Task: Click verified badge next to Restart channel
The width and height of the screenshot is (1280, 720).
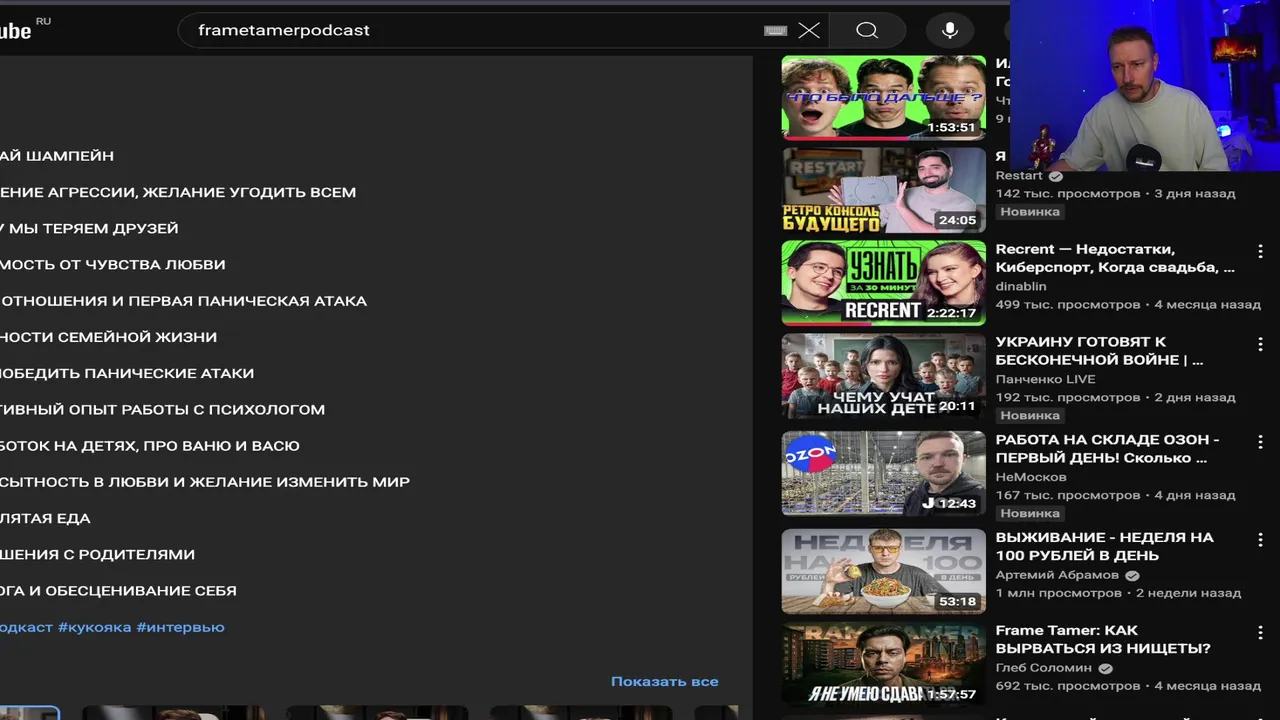Action: pyautogui.click(x=1055, y=176)
